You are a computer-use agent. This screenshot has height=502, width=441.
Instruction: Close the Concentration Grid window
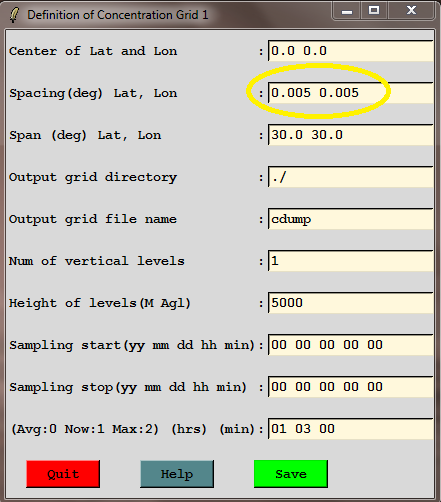412,11
